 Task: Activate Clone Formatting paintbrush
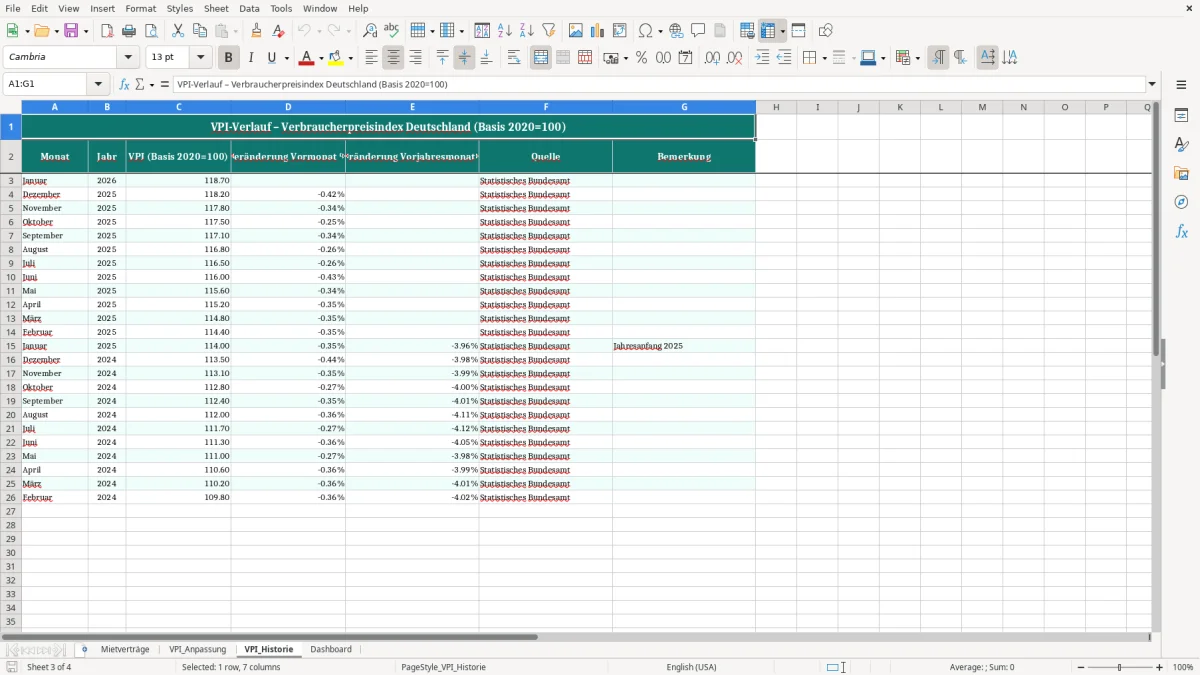click(257, 31)
